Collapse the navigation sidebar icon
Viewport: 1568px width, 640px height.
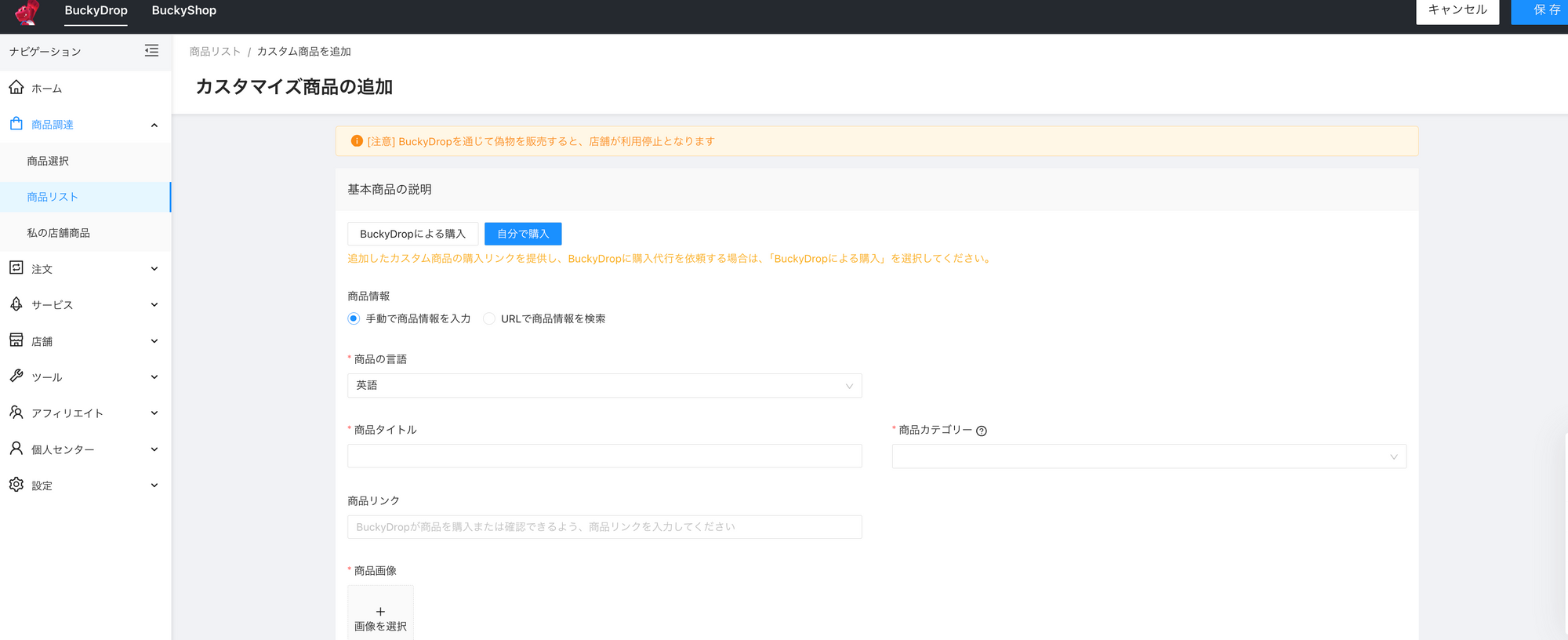tap(151, 51)
